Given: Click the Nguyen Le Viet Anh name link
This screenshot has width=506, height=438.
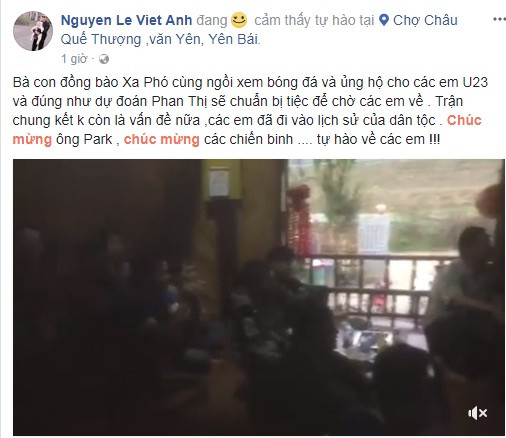Looking at the screenshot, I should coord(127,20).
